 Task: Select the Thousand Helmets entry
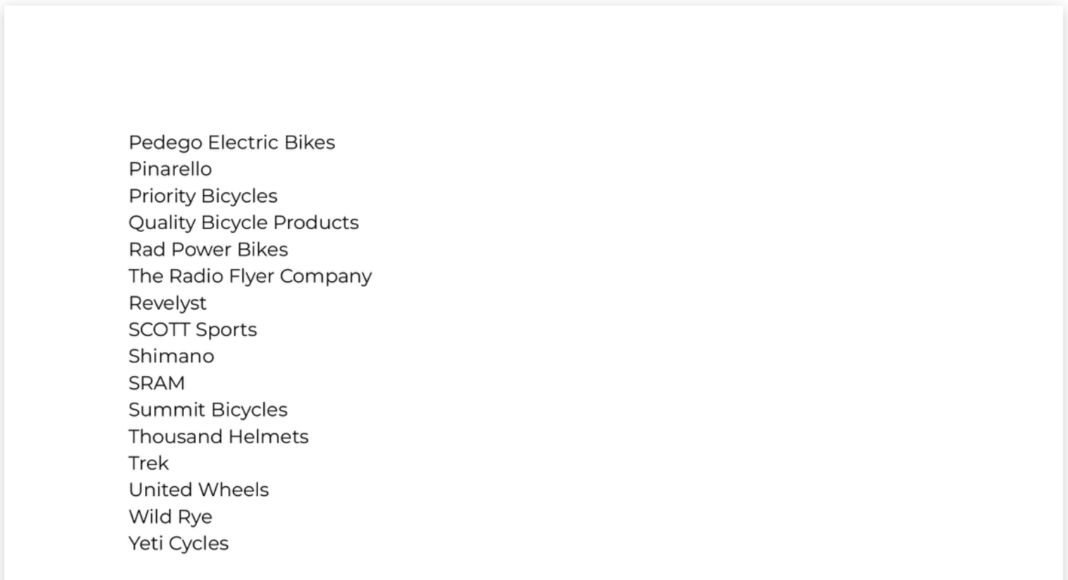click(x=218, y=437)
